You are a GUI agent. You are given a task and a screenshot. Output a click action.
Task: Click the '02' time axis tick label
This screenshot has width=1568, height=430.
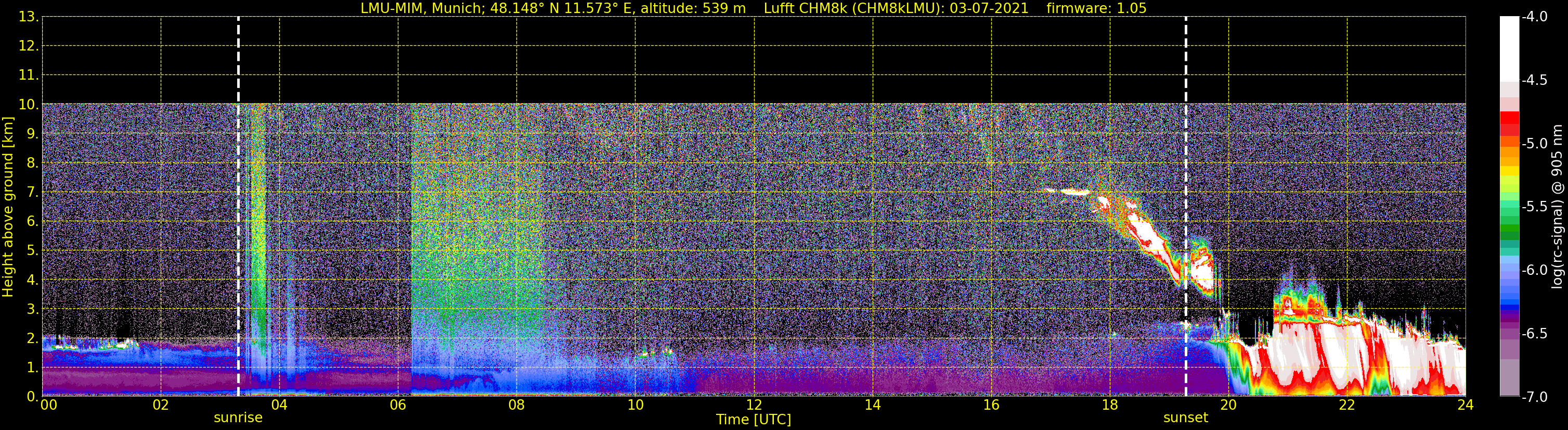pos(161,405)
